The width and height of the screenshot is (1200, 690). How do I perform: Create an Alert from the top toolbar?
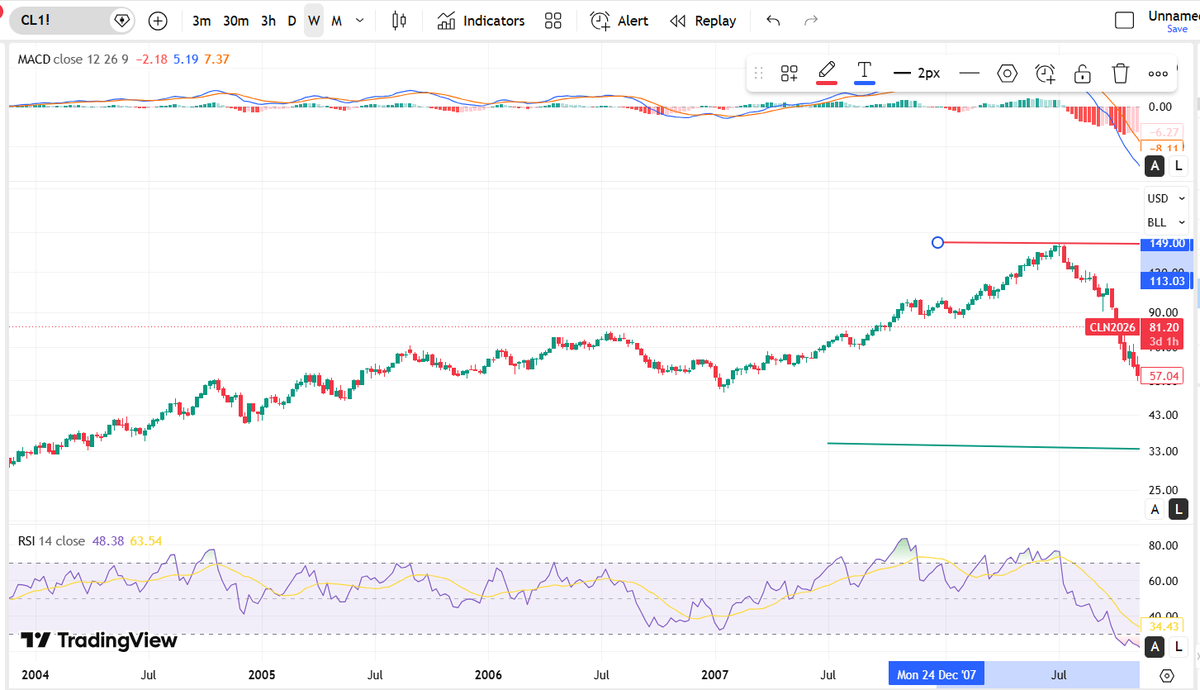pyautogui.click(x=619, y=20)
